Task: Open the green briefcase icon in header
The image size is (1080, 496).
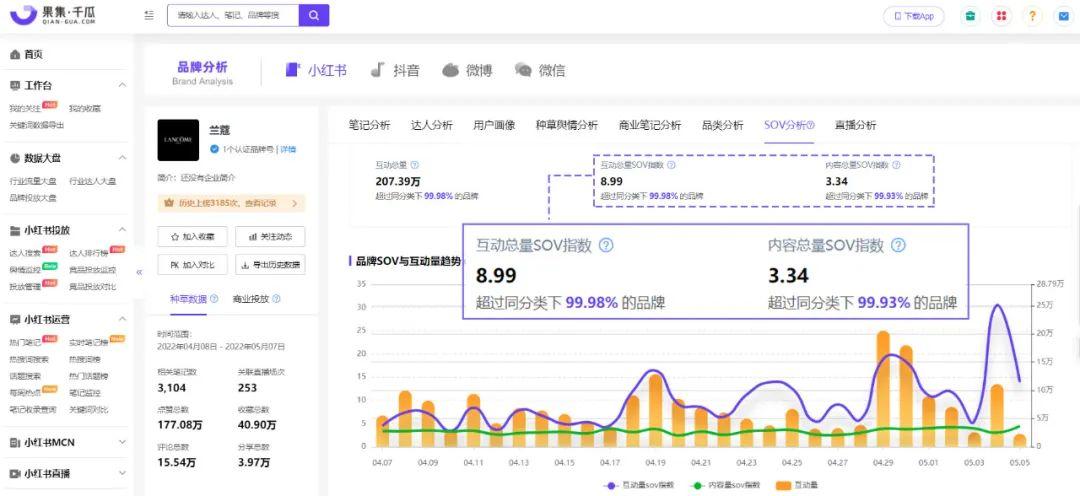Action: (969, 16)
